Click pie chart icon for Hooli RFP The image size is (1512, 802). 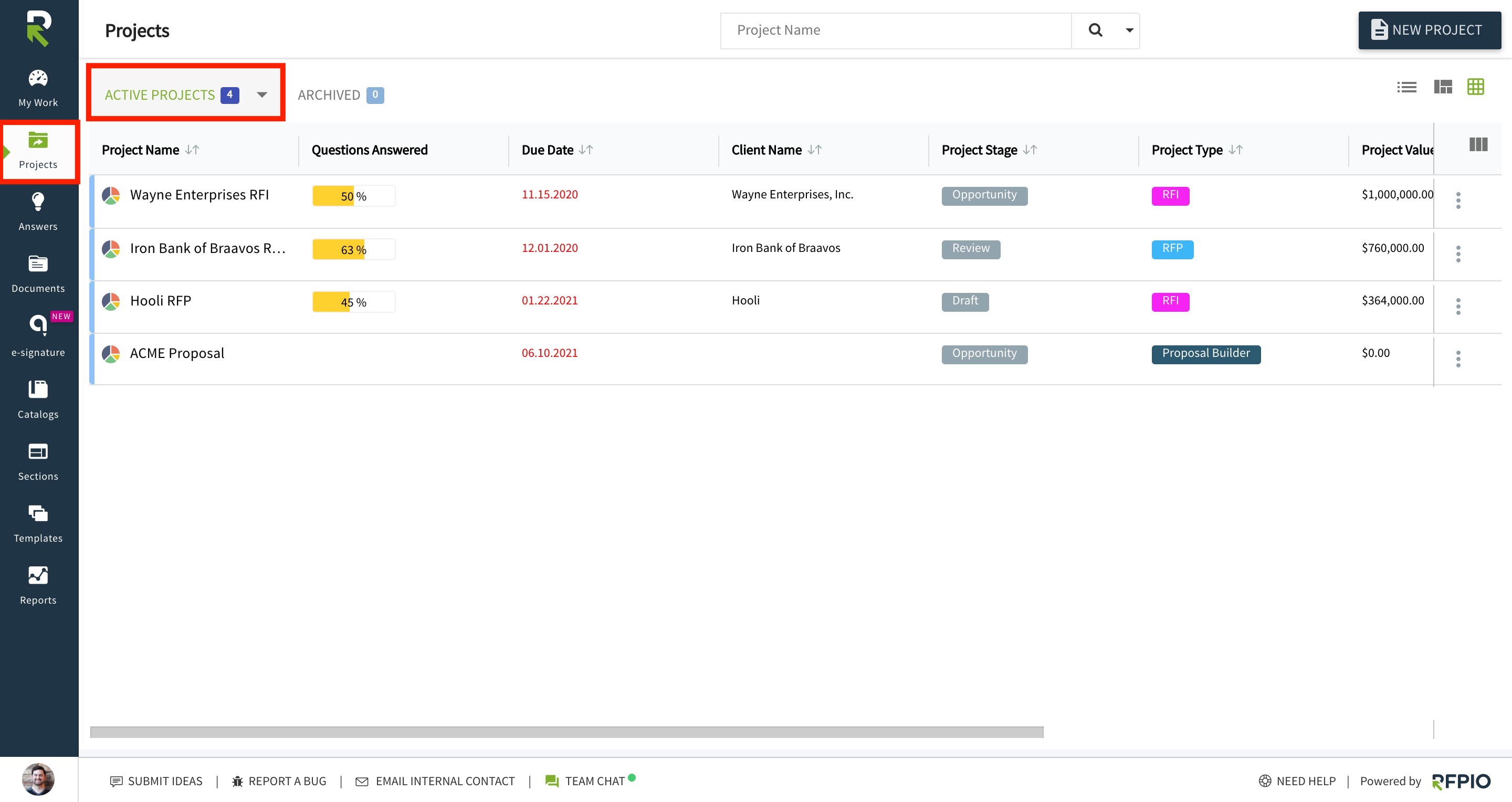111,302
